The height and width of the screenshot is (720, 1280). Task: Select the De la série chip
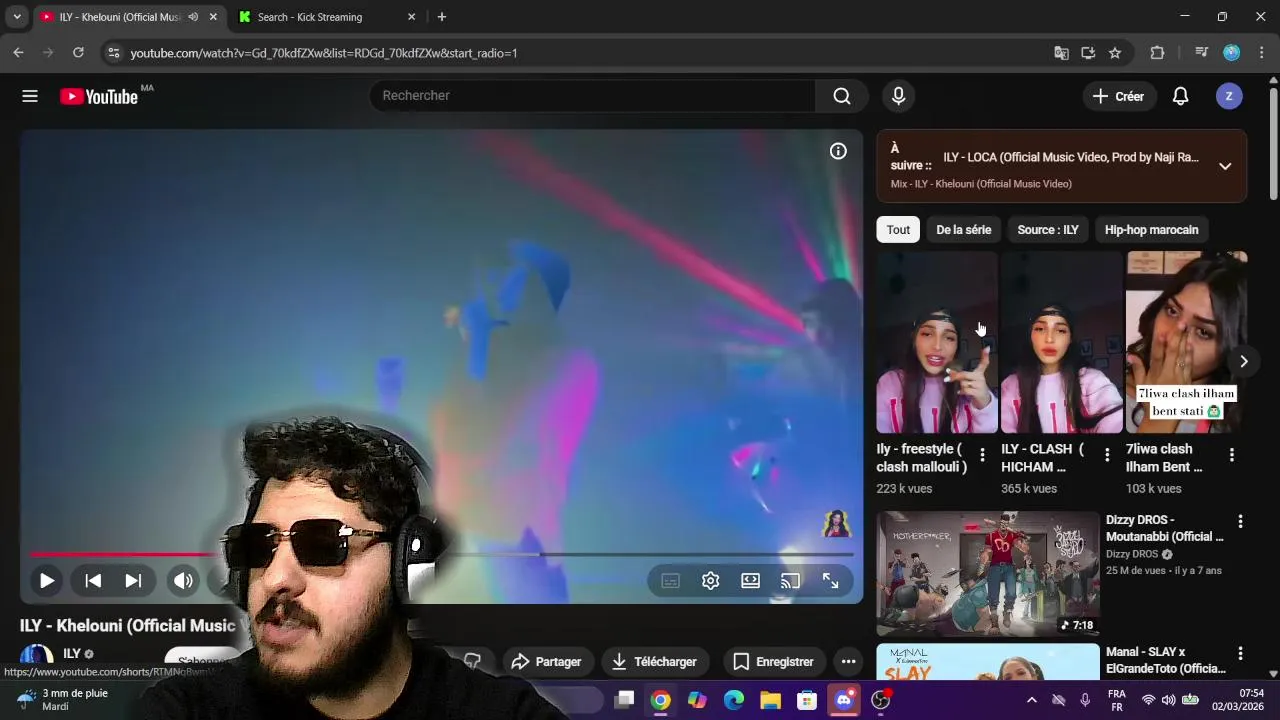(963, 230)
